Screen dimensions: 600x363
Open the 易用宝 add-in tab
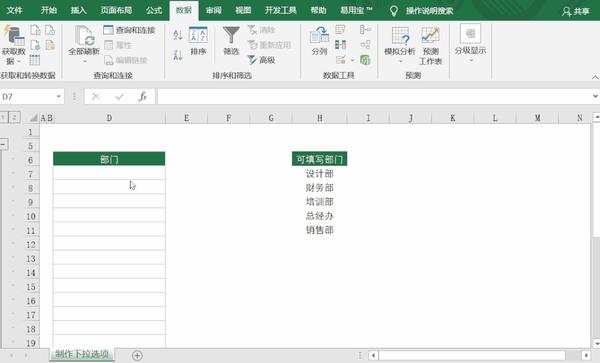point(356,10)
